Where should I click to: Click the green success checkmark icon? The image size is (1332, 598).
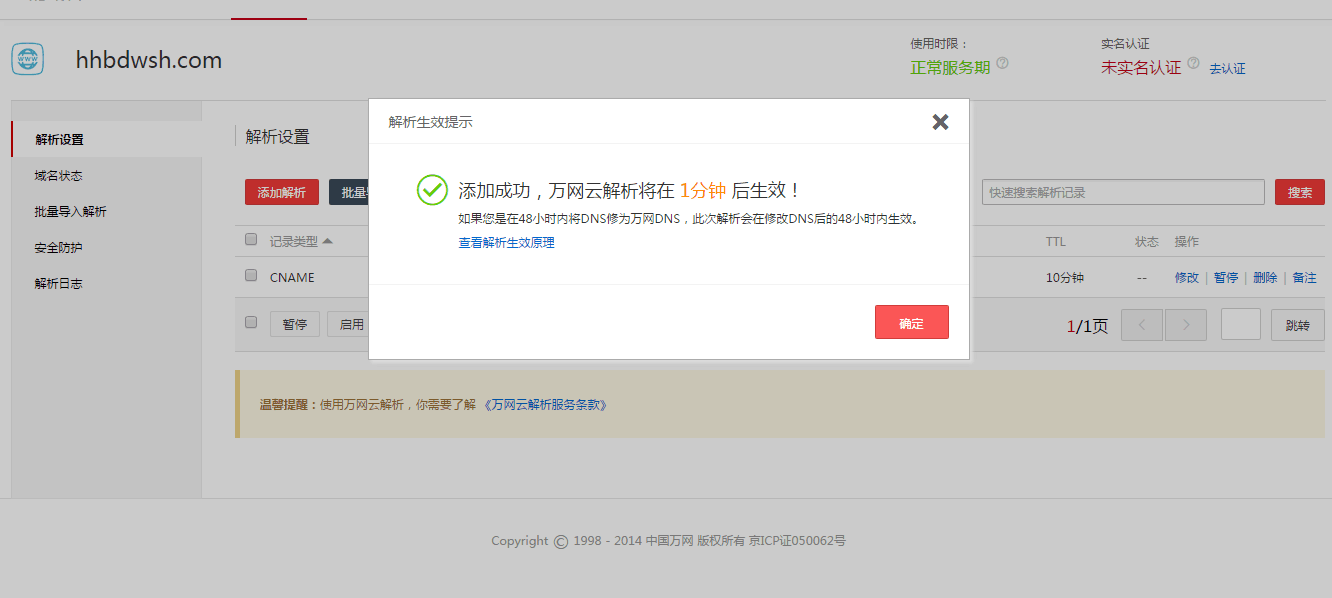click(x=432, y=190)
